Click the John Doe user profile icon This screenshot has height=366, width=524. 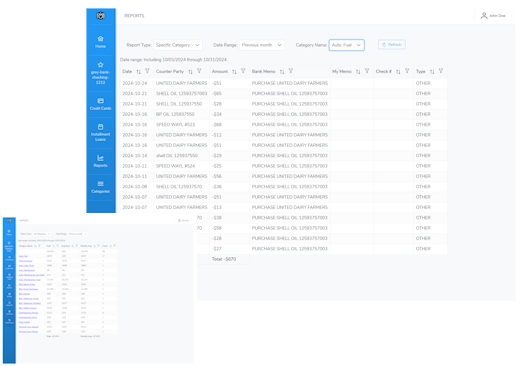tap(484, 15)
